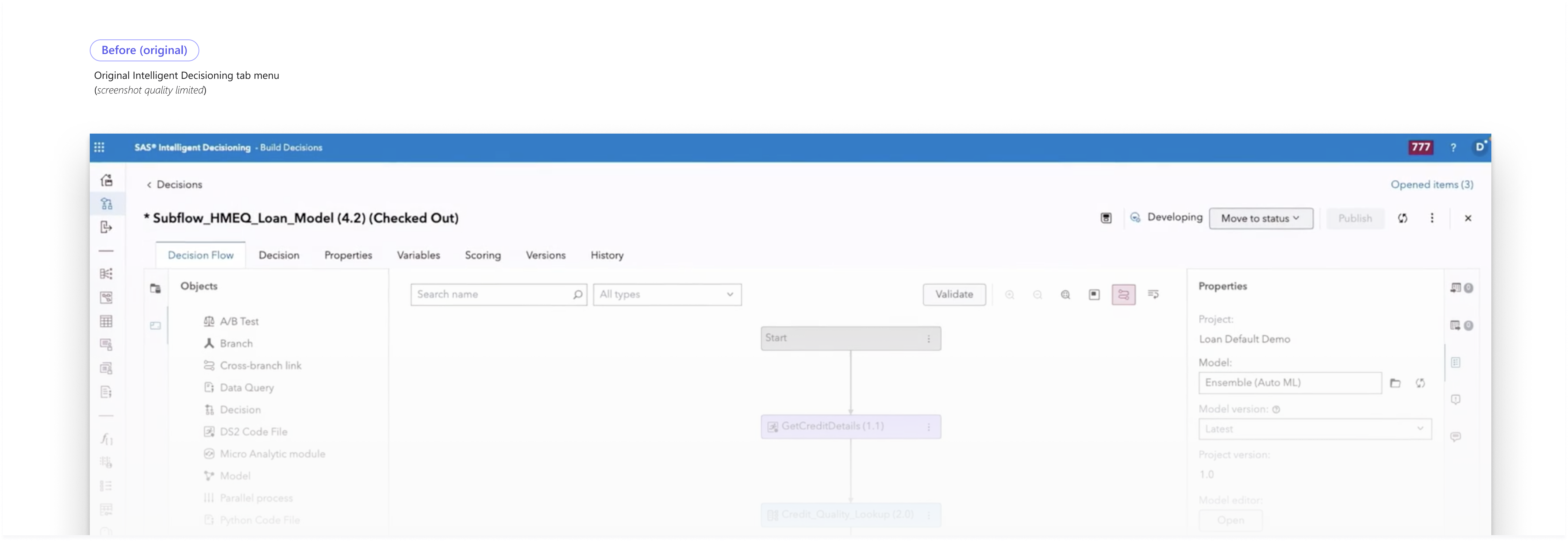
Task: Click the Loan Default Demo project name
Action: click(1244, 339)
